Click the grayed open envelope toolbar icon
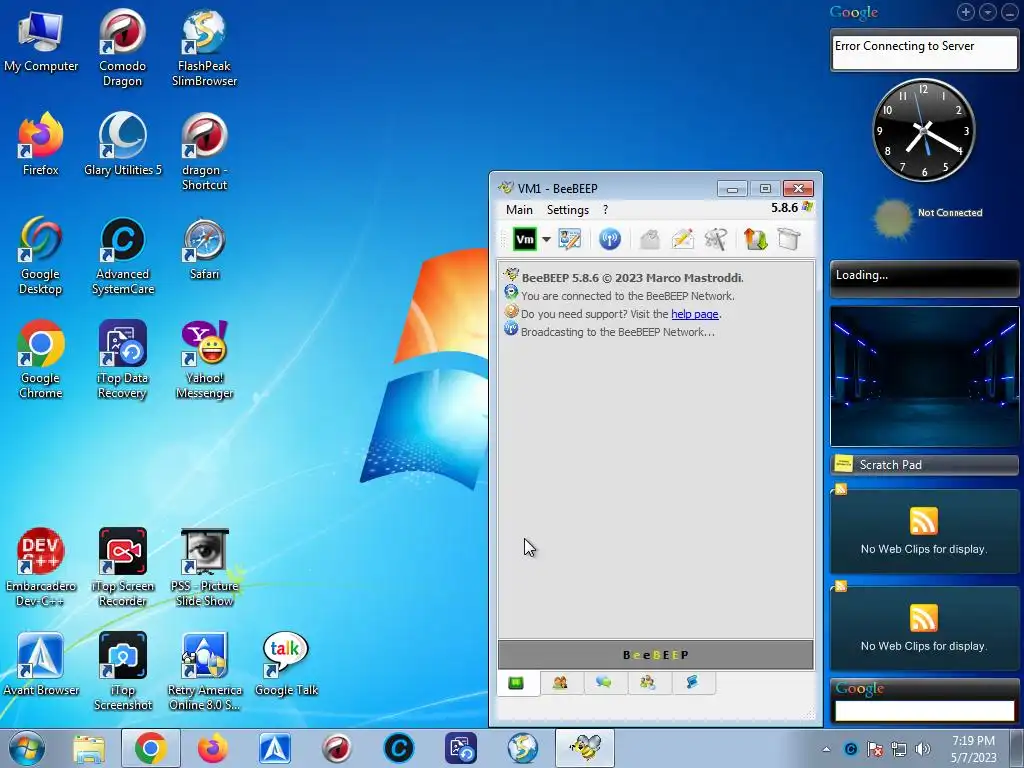 649,239
